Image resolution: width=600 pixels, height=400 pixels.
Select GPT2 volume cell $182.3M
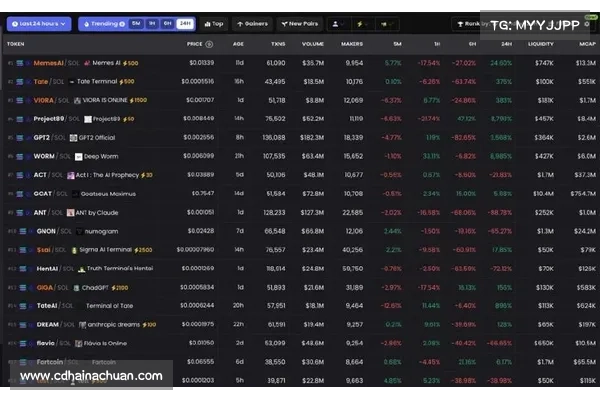point(312,137)
